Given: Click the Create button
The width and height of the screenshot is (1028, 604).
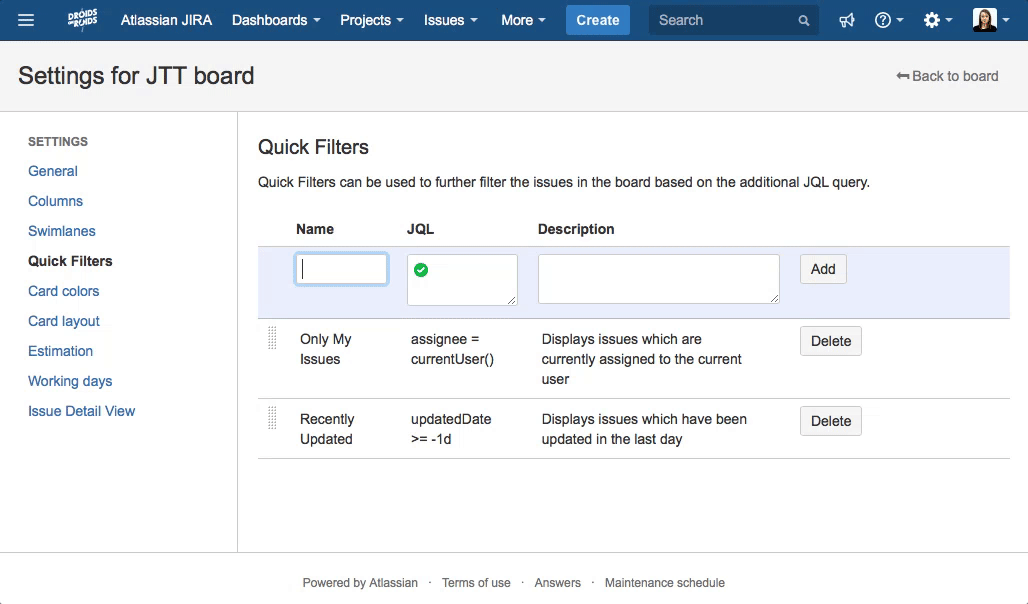Looking at the screenshot, I should point(597,20).
